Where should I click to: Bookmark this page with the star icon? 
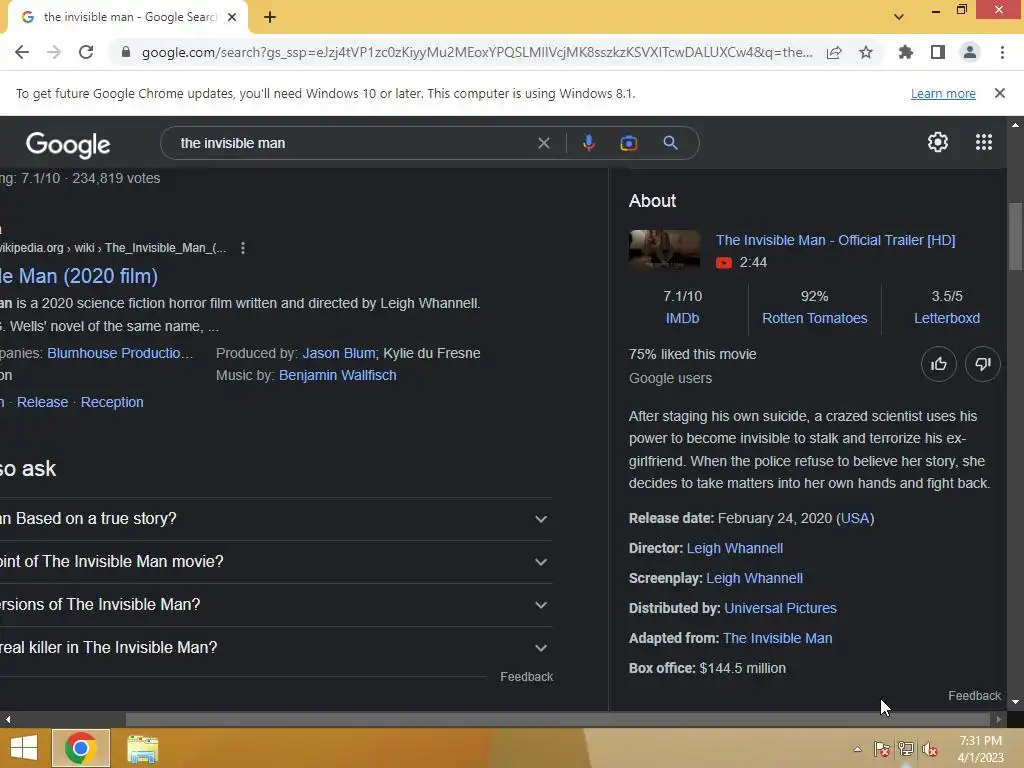pyautogui.click(x=866, y=52)
